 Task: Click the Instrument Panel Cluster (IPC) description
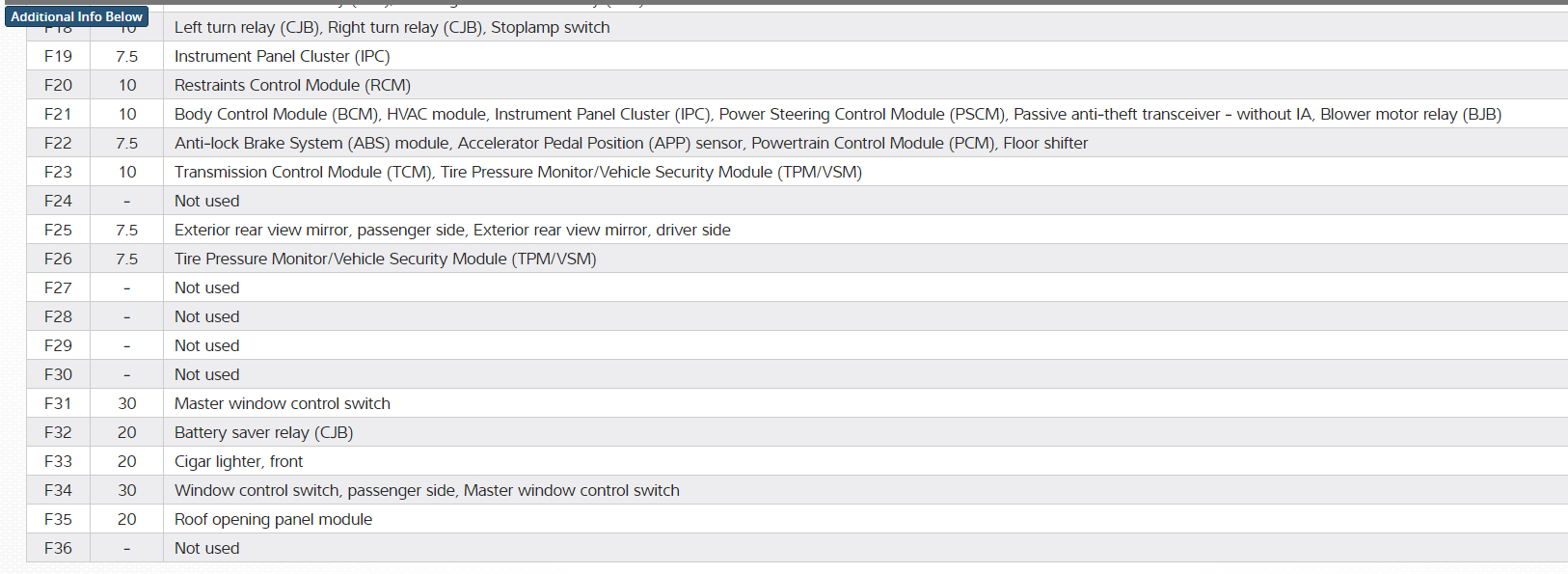[x=282, y=56]
